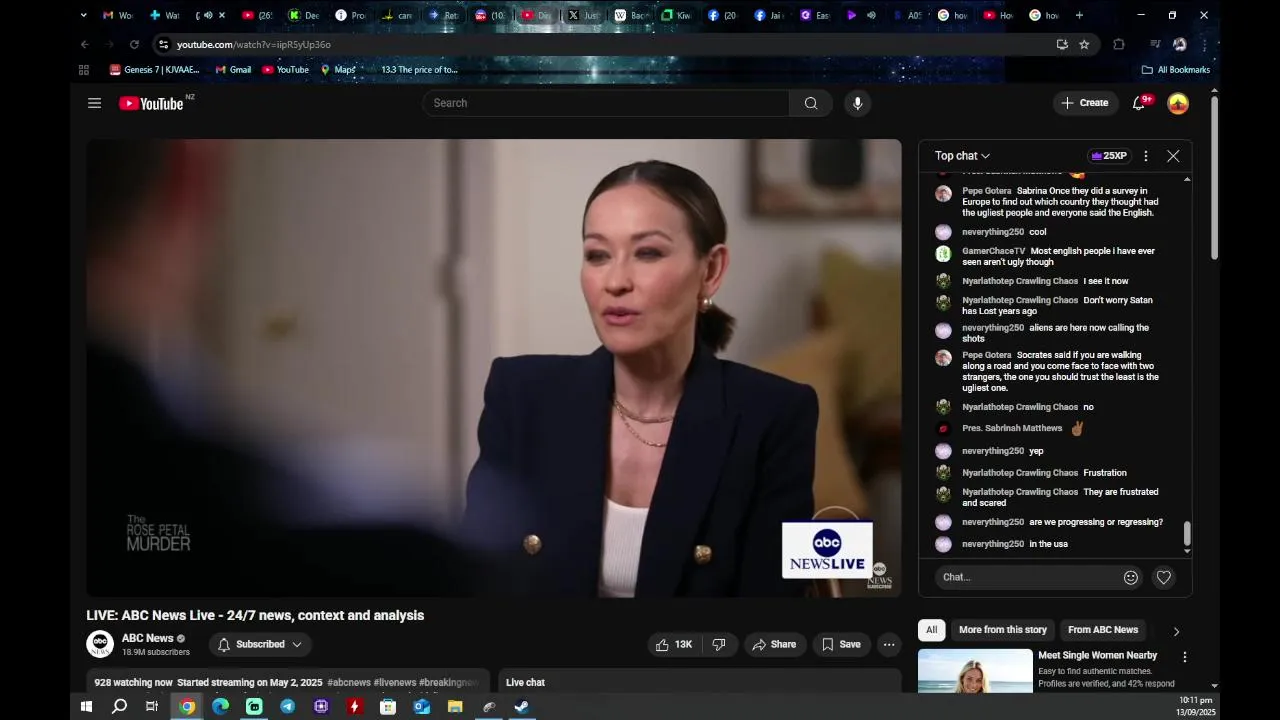Click the search magnifier button
The width and height of the screenshot is (1280, 720).
click(x=811, y=103)
